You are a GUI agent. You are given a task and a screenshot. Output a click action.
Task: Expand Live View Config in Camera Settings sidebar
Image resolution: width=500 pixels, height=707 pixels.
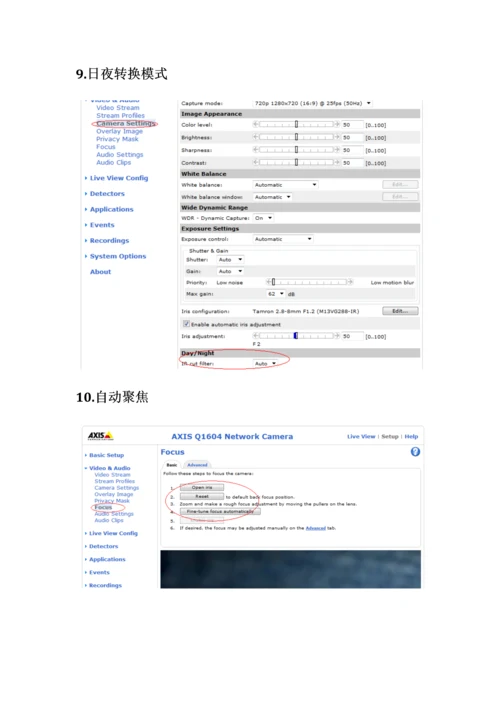[119, 178]
